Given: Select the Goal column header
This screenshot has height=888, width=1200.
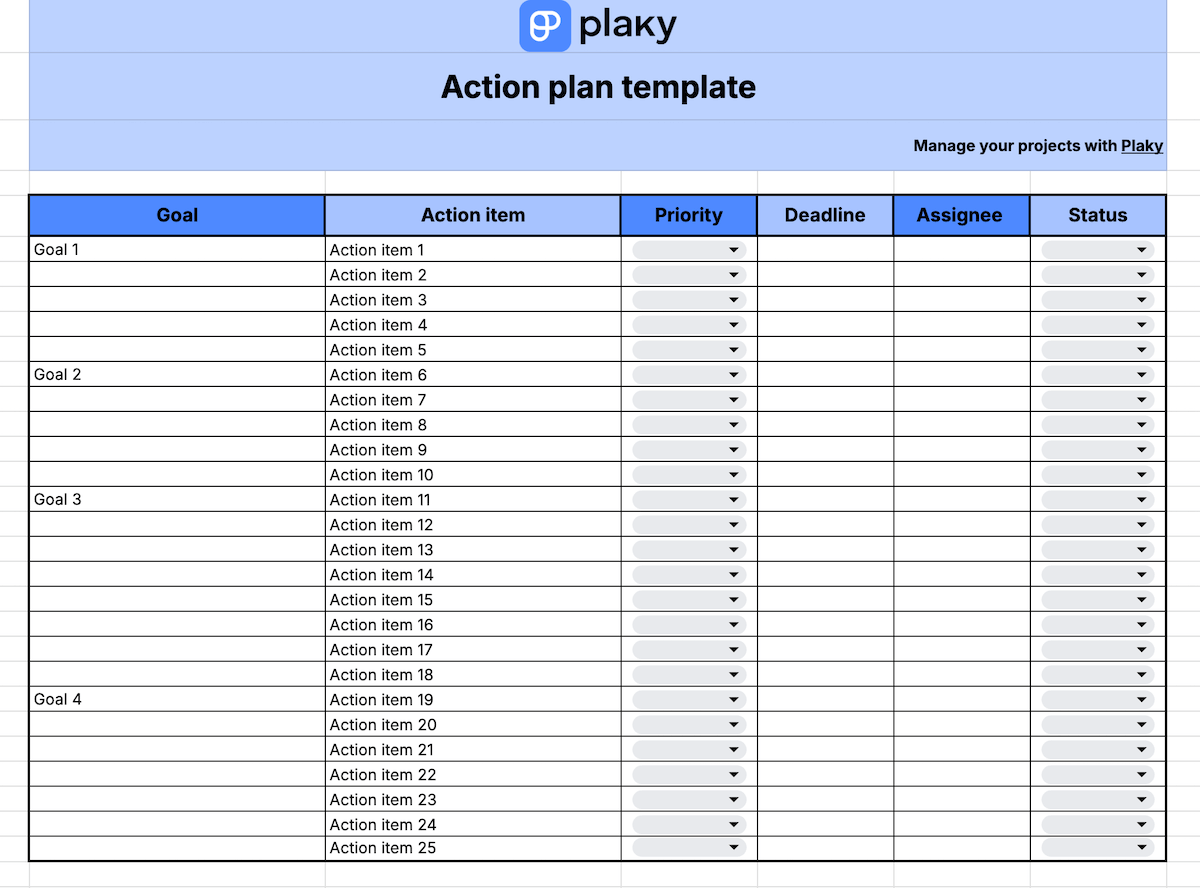Looking at the screenshot, I should click(x=177, y=215).
